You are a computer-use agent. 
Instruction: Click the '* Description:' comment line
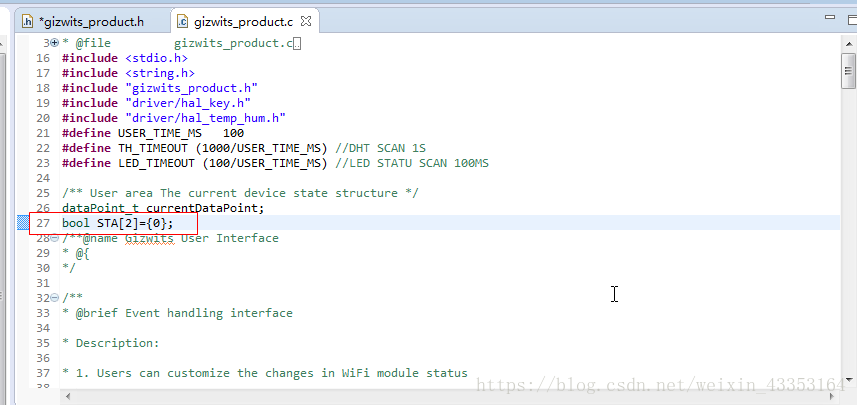point(110,343)
